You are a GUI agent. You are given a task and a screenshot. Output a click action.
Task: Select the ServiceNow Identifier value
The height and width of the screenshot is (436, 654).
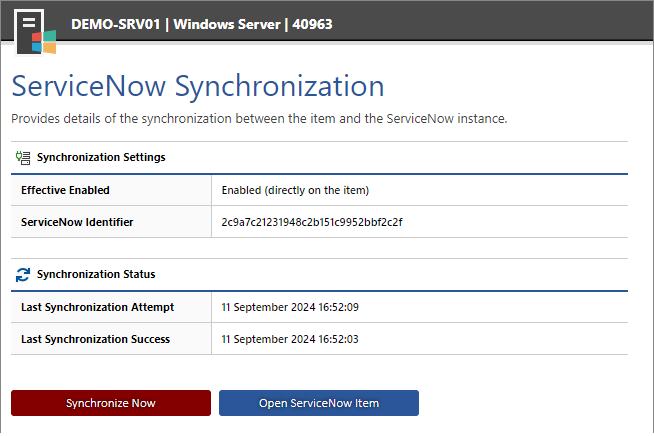pyautogui.click(x=312, y=222)
